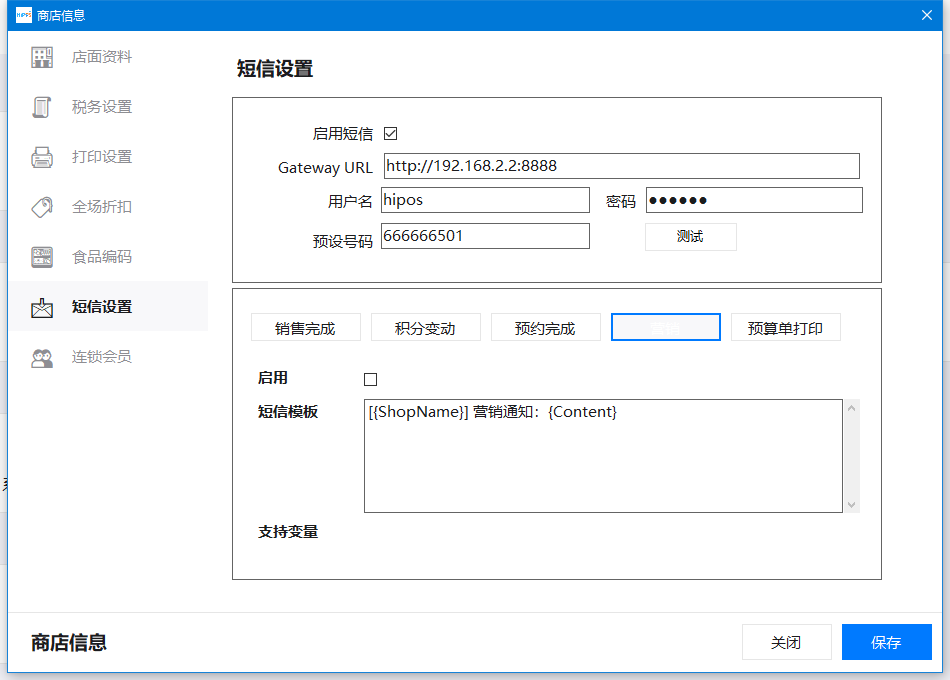Enable the 启用 template checkbox
This screenshot has height=680, width=950.
coord(370,379)
